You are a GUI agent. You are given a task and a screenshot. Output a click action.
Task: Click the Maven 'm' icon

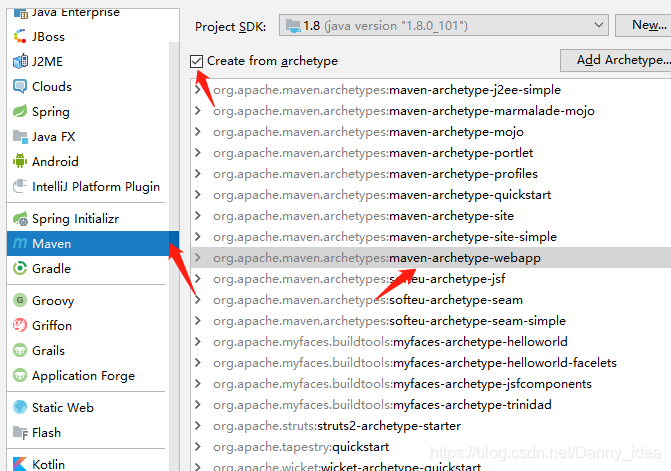20,243
